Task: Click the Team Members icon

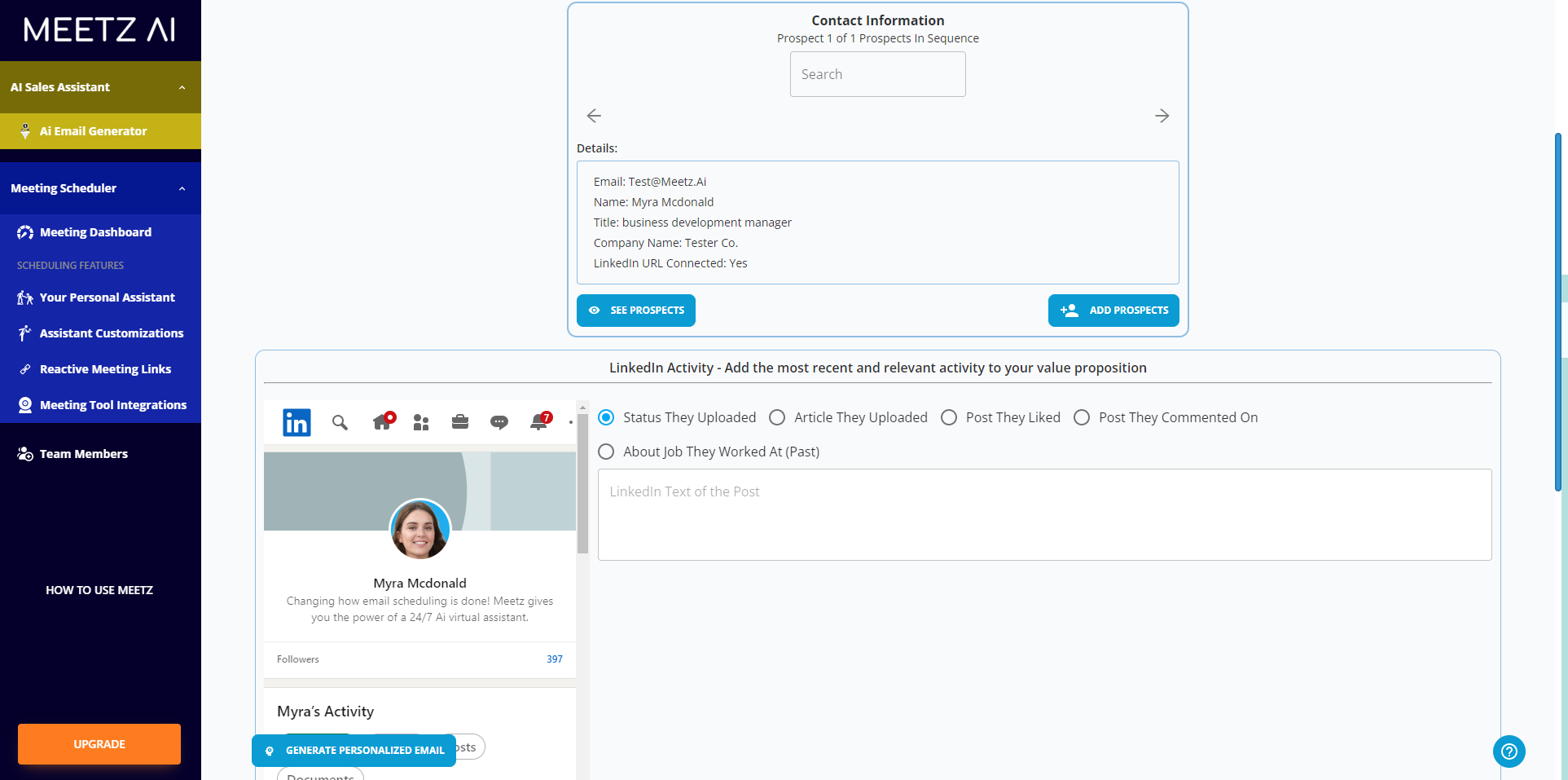Action: click(x=25, y=454)
